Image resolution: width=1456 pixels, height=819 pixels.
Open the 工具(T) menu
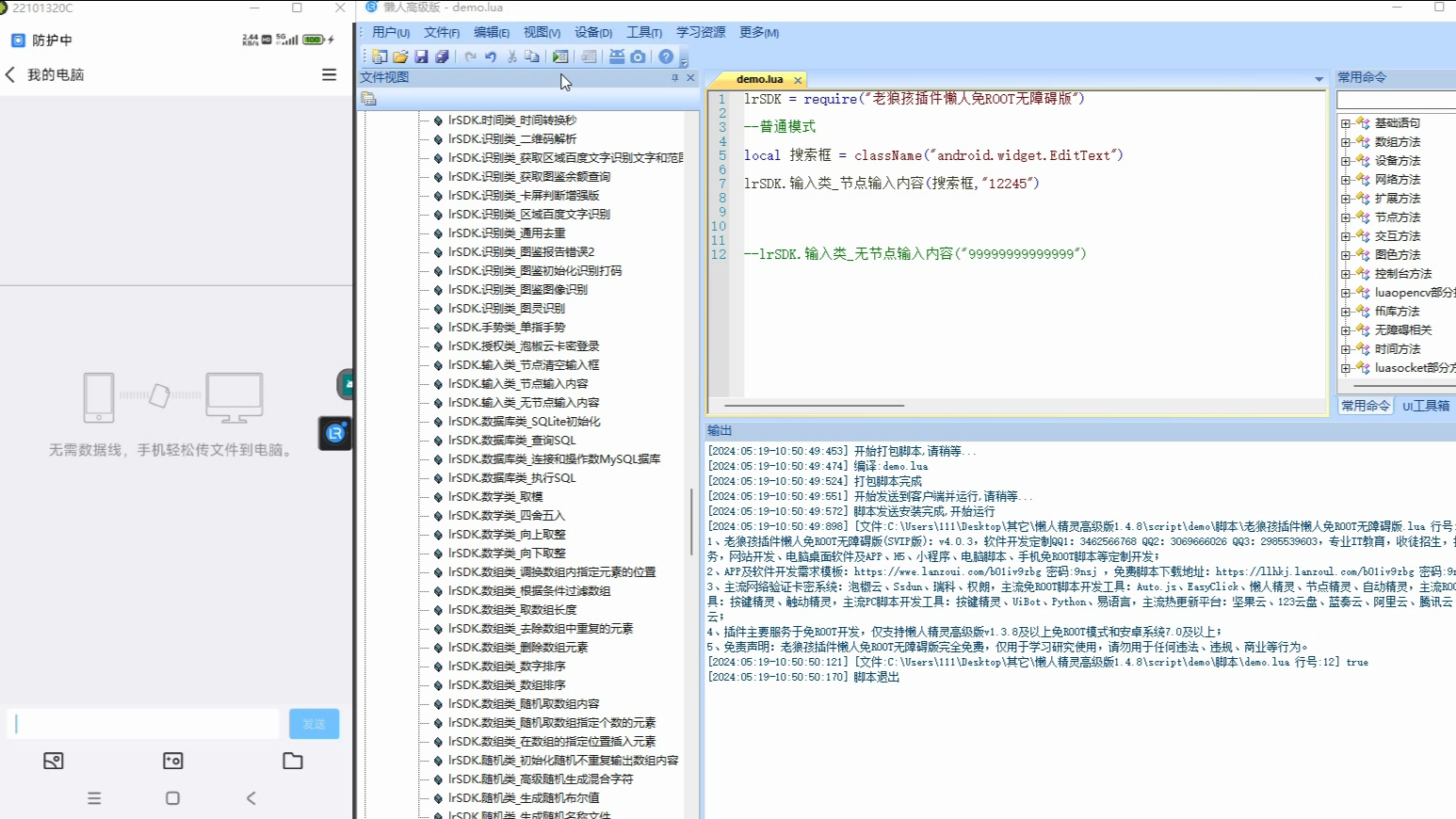pos(644,32)
